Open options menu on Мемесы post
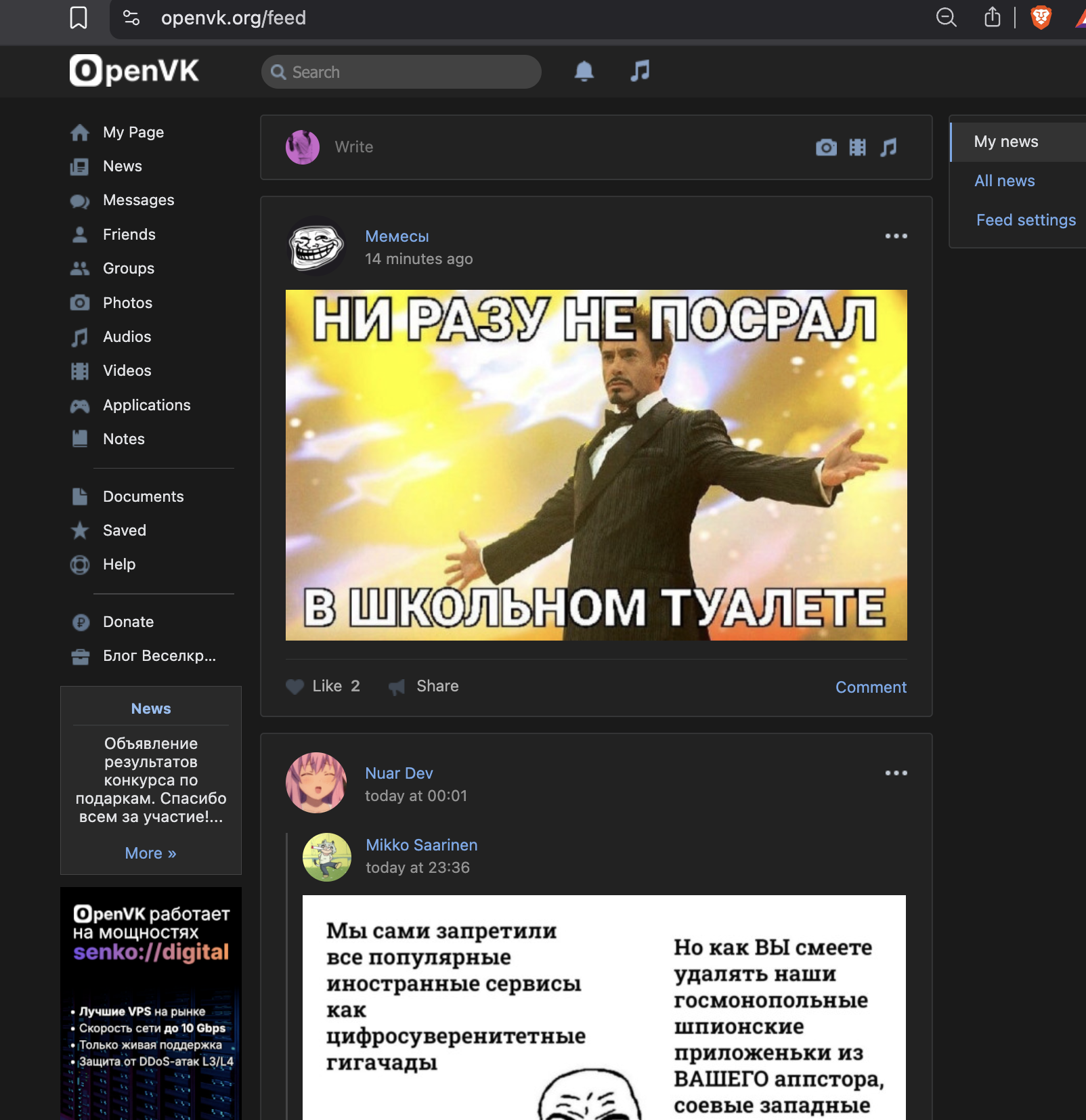The image size is (1086, 1120). point(896,236)
